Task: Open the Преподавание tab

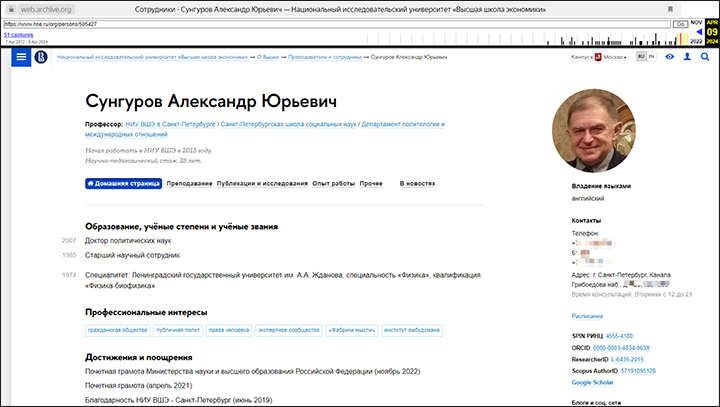Action: click(189, 184)
